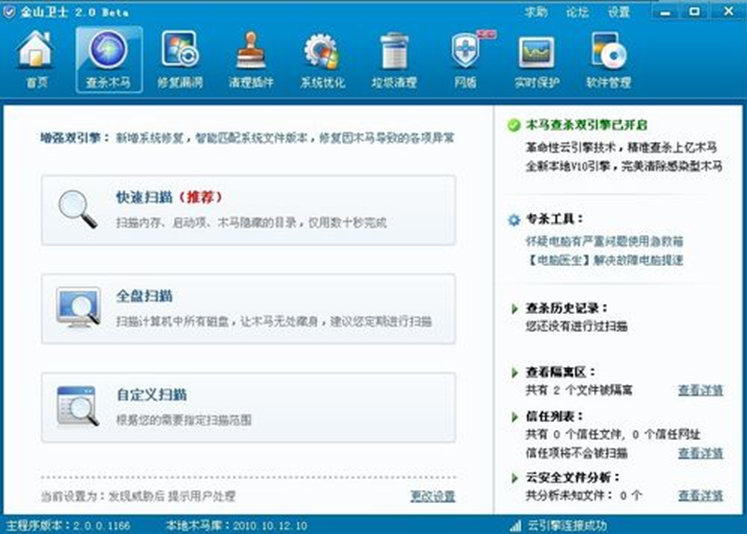Screen dimensions: 747x534
Task: Click the 主程序版本 2.0.0.1166 text
Action: (68, 526)
